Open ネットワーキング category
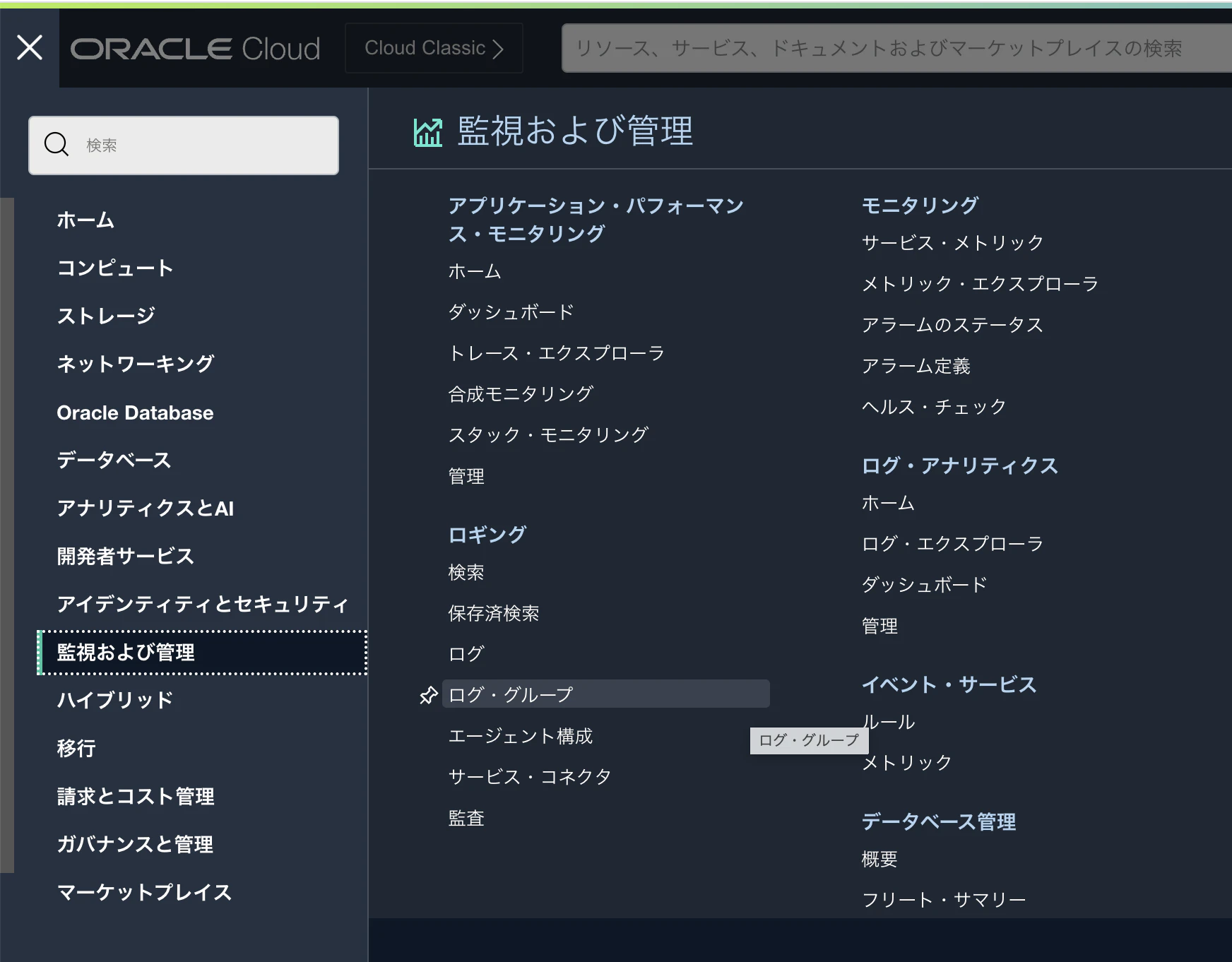 point(136,364)
